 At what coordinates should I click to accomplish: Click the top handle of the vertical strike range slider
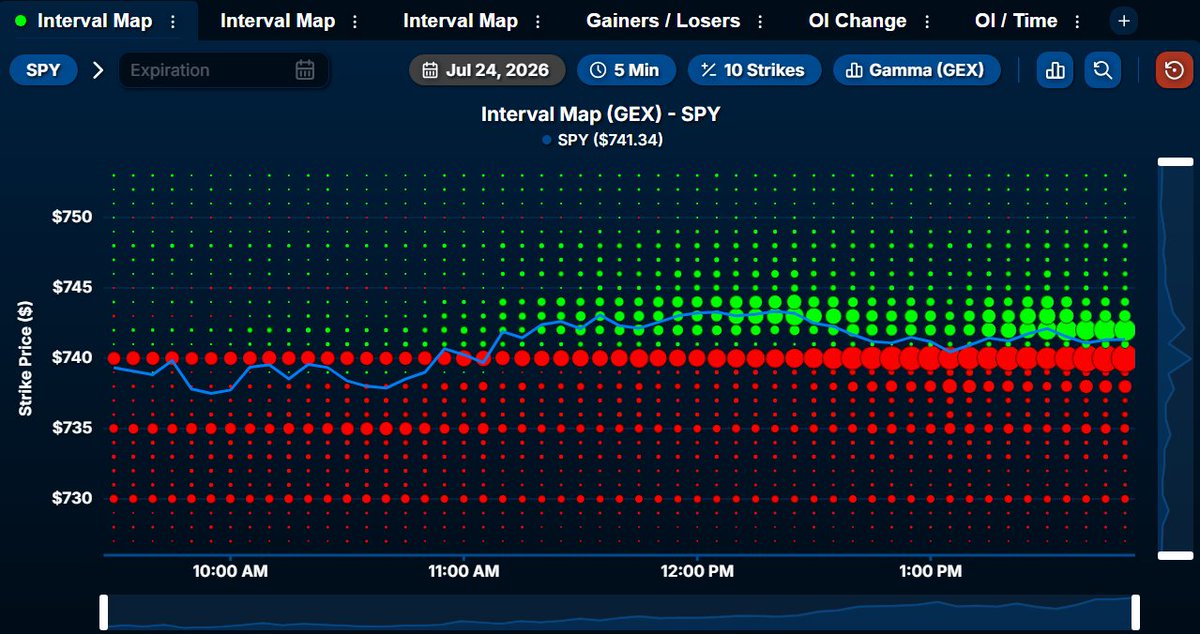(1175, 161)
